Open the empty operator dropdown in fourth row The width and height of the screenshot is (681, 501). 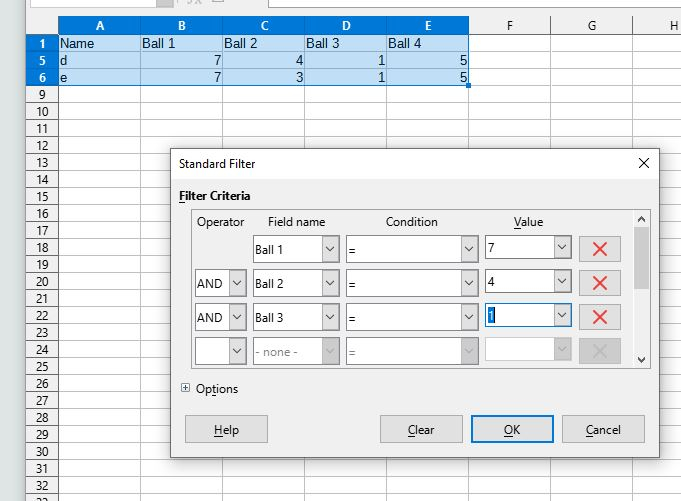point(237,351)
